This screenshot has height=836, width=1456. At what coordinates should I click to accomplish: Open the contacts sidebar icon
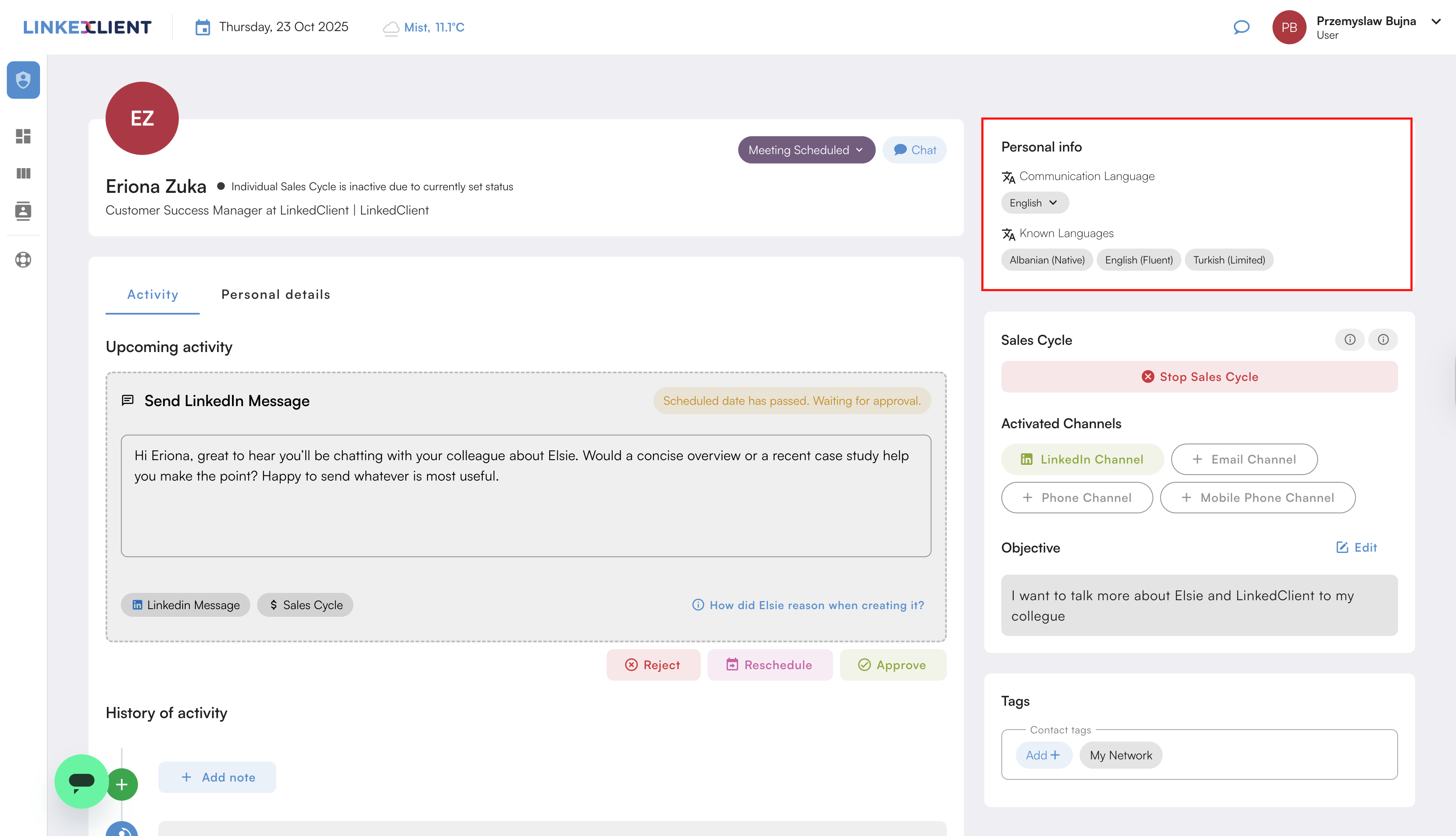tap(23, 211)
